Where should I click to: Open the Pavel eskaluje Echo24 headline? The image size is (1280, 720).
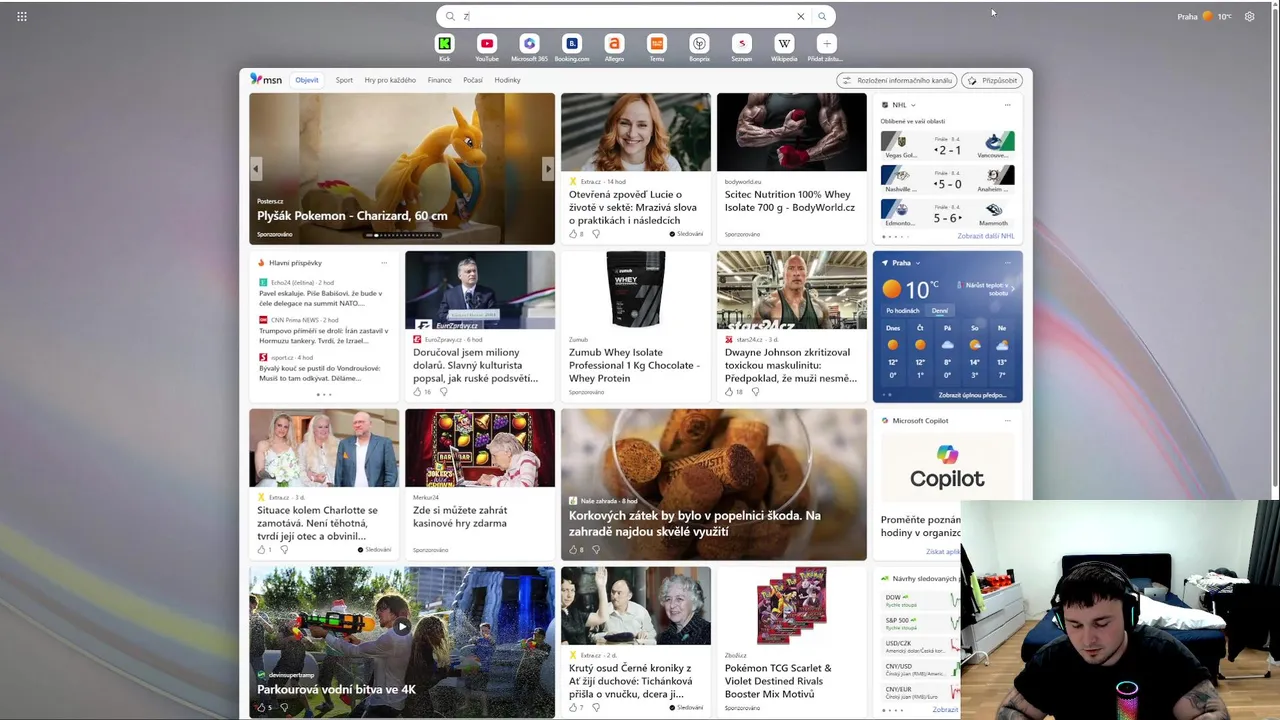point(322,298)
